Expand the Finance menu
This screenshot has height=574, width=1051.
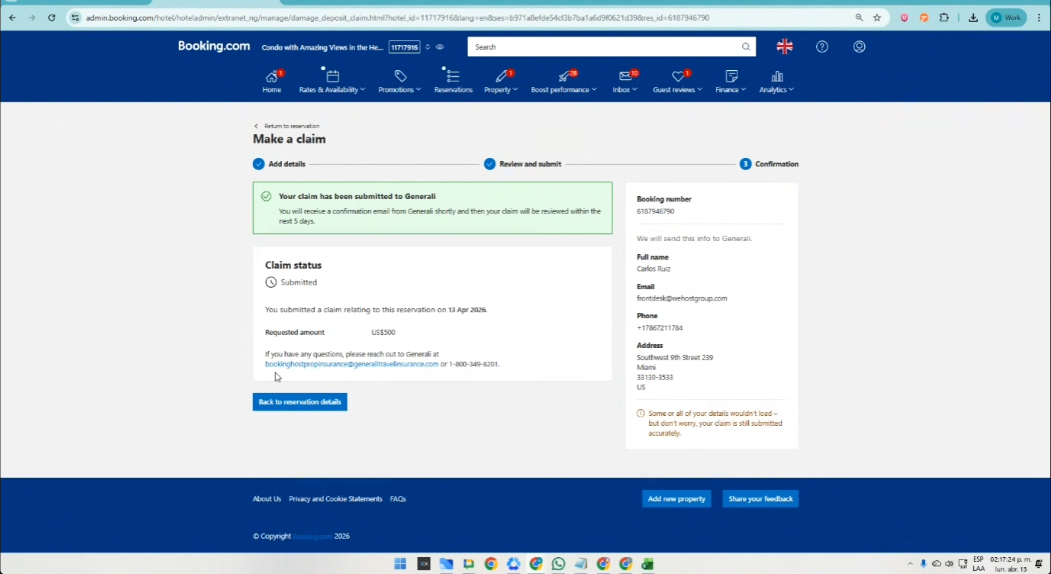[x=731, y=81]
